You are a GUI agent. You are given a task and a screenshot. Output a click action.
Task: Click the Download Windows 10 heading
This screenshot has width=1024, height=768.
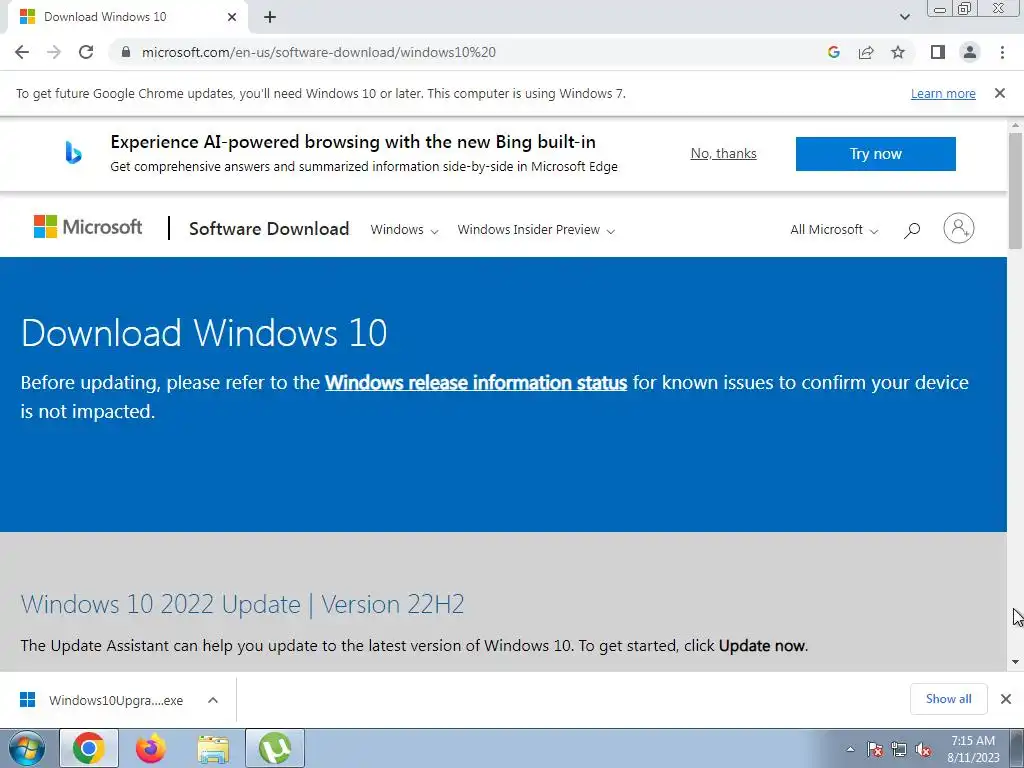[204, 332]
